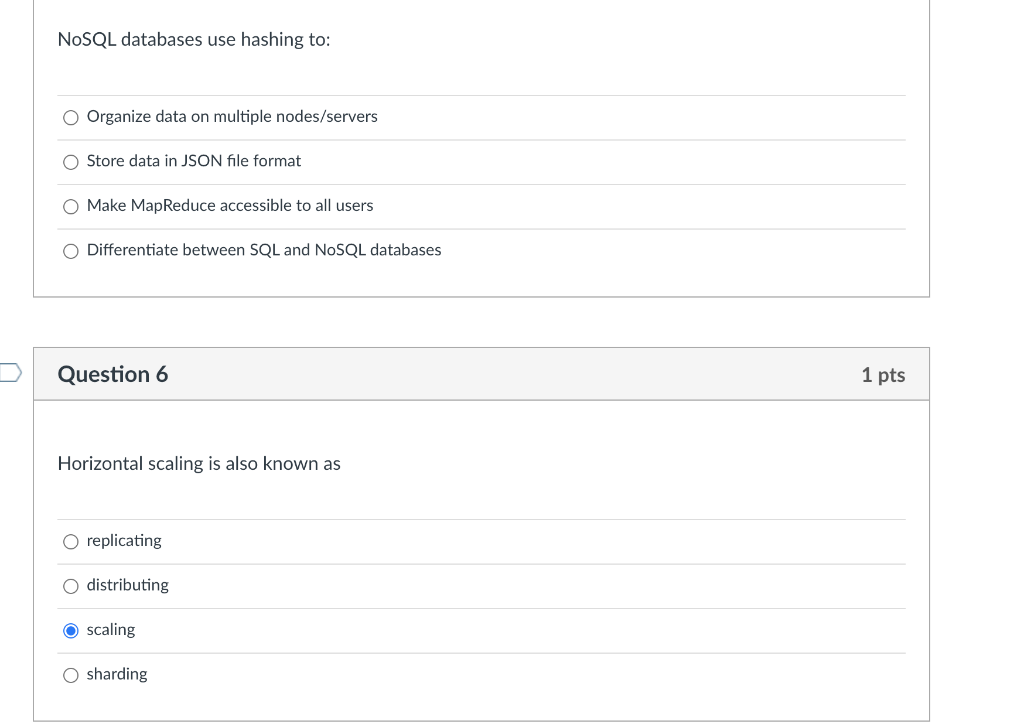Pick 'Make MapReduce accessible to all users'
1024x724 pixels.
pos(71,206)
